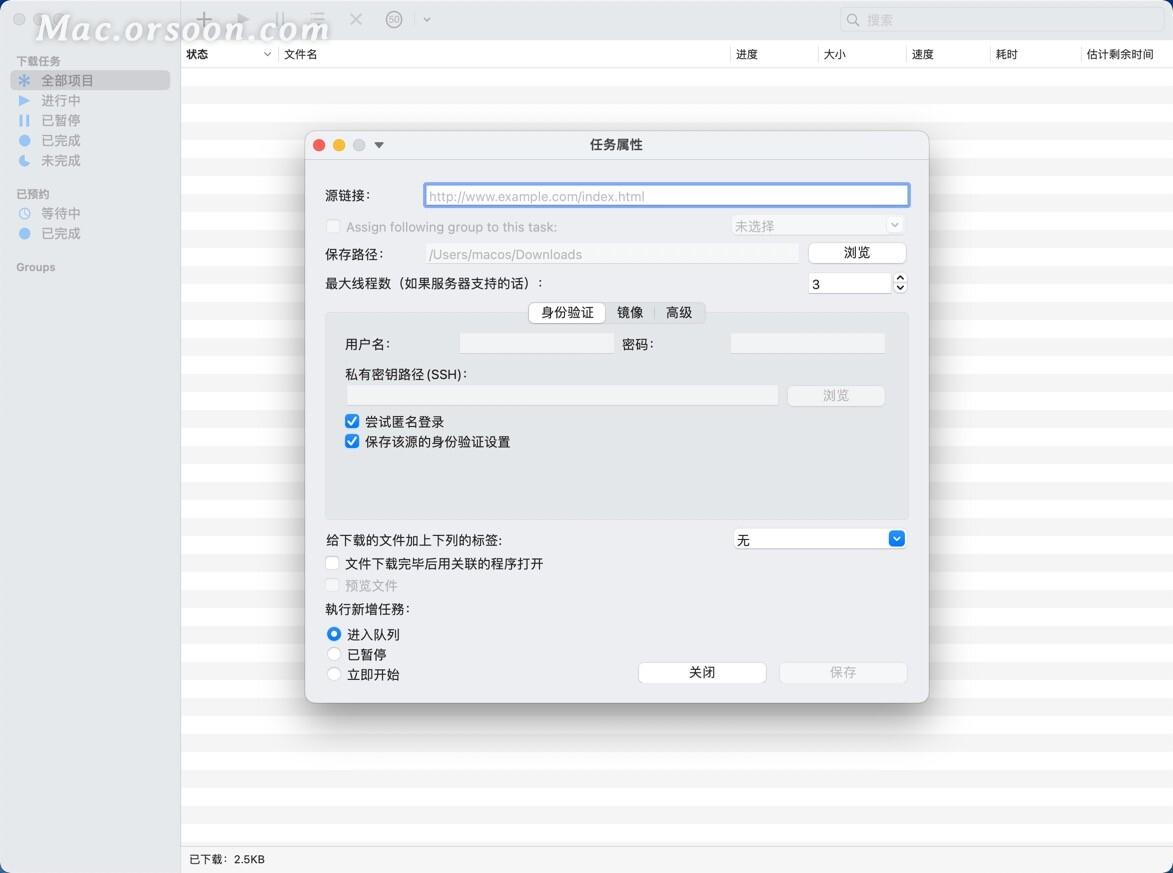
Task: Switch to the 镜像 tab
Action: click(x=630, y=313)
